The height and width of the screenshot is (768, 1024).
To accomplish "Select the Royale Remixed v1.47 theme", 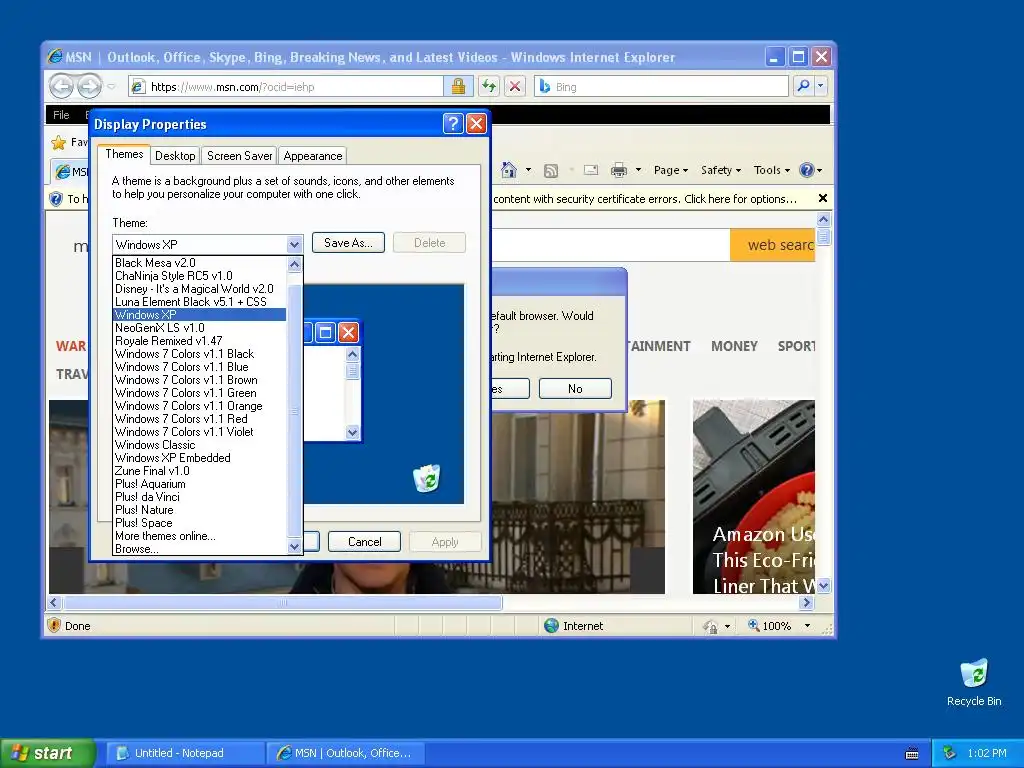I will click(x=199, y=341).
